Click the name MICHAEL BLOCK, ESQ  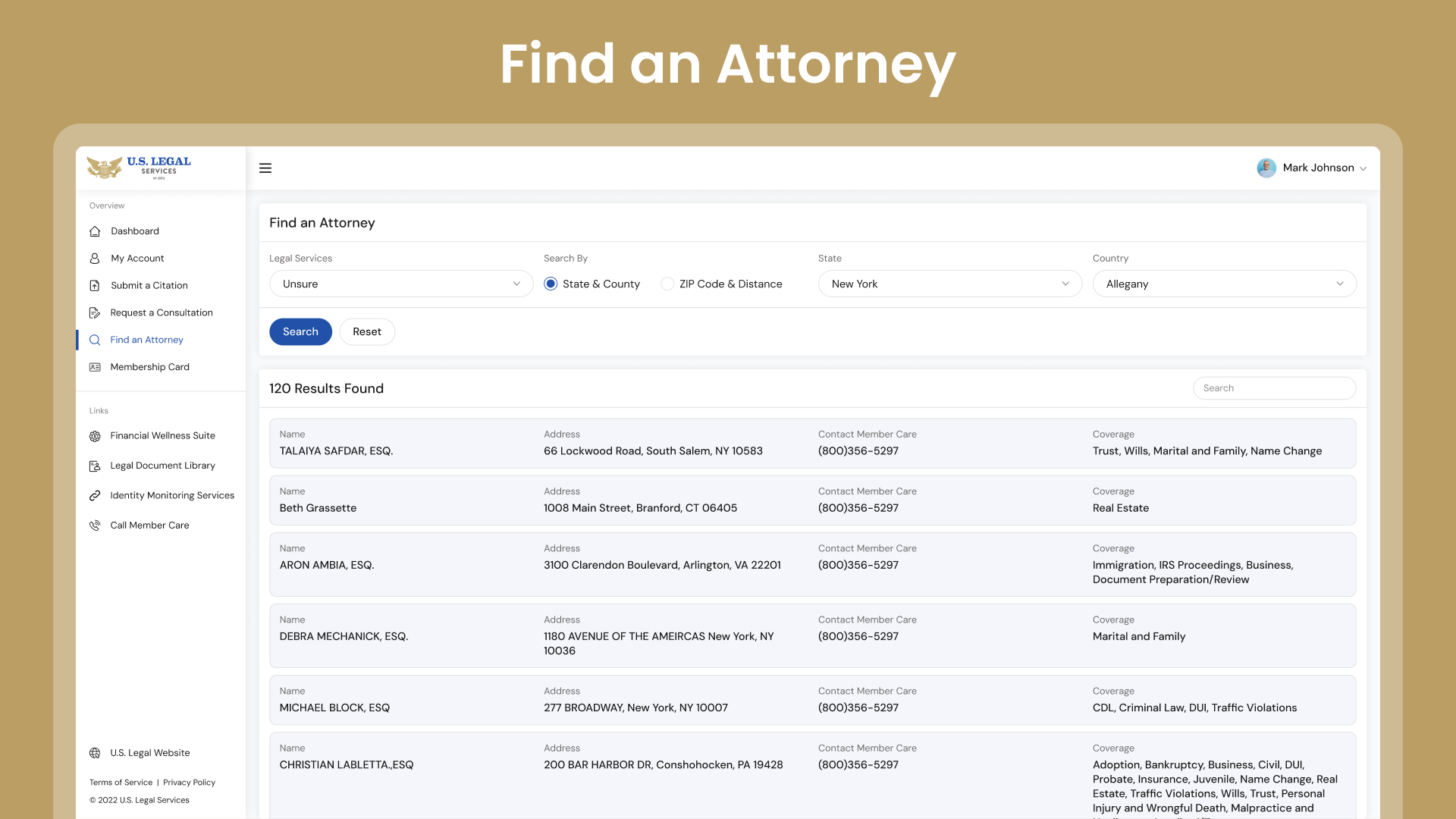click(x=334, y=708)
